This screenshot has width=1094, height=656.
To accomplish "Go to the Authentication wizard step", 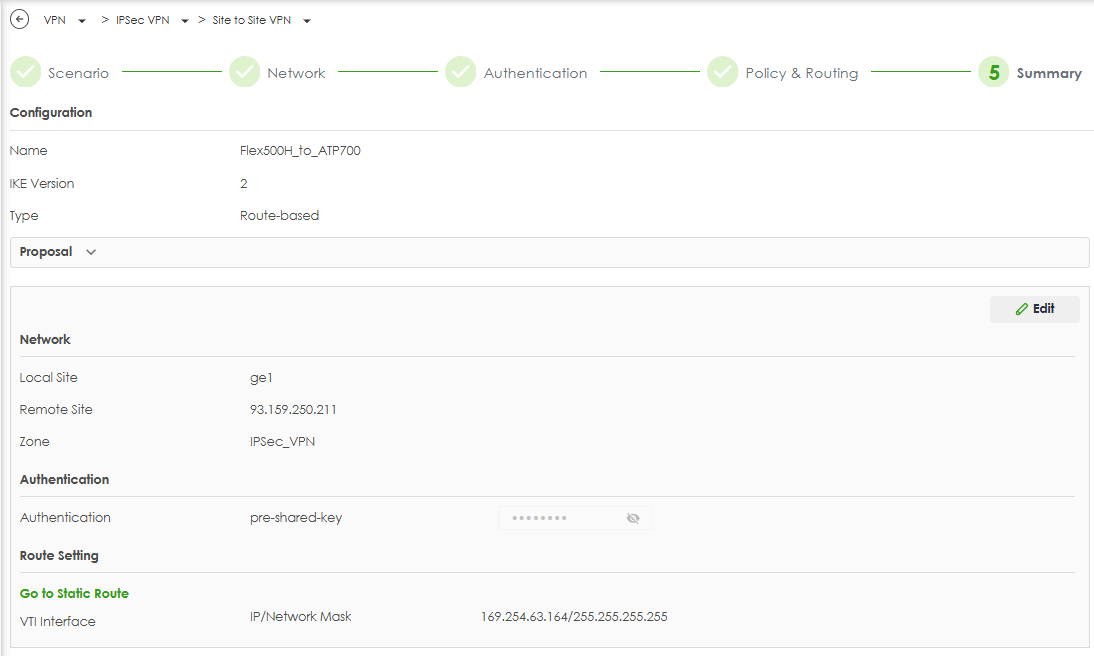I will pyautogui.click(x=535, y=73).
